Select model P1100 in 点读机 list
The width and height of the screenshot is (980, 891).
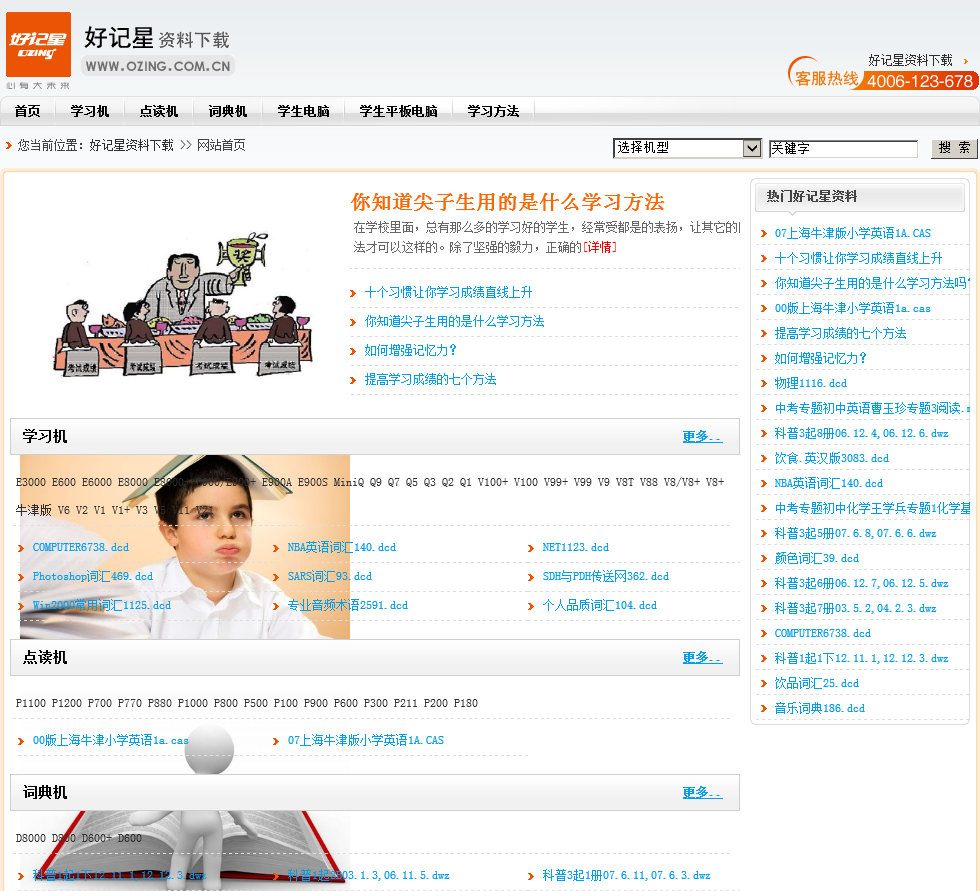[x=31, y=704]
